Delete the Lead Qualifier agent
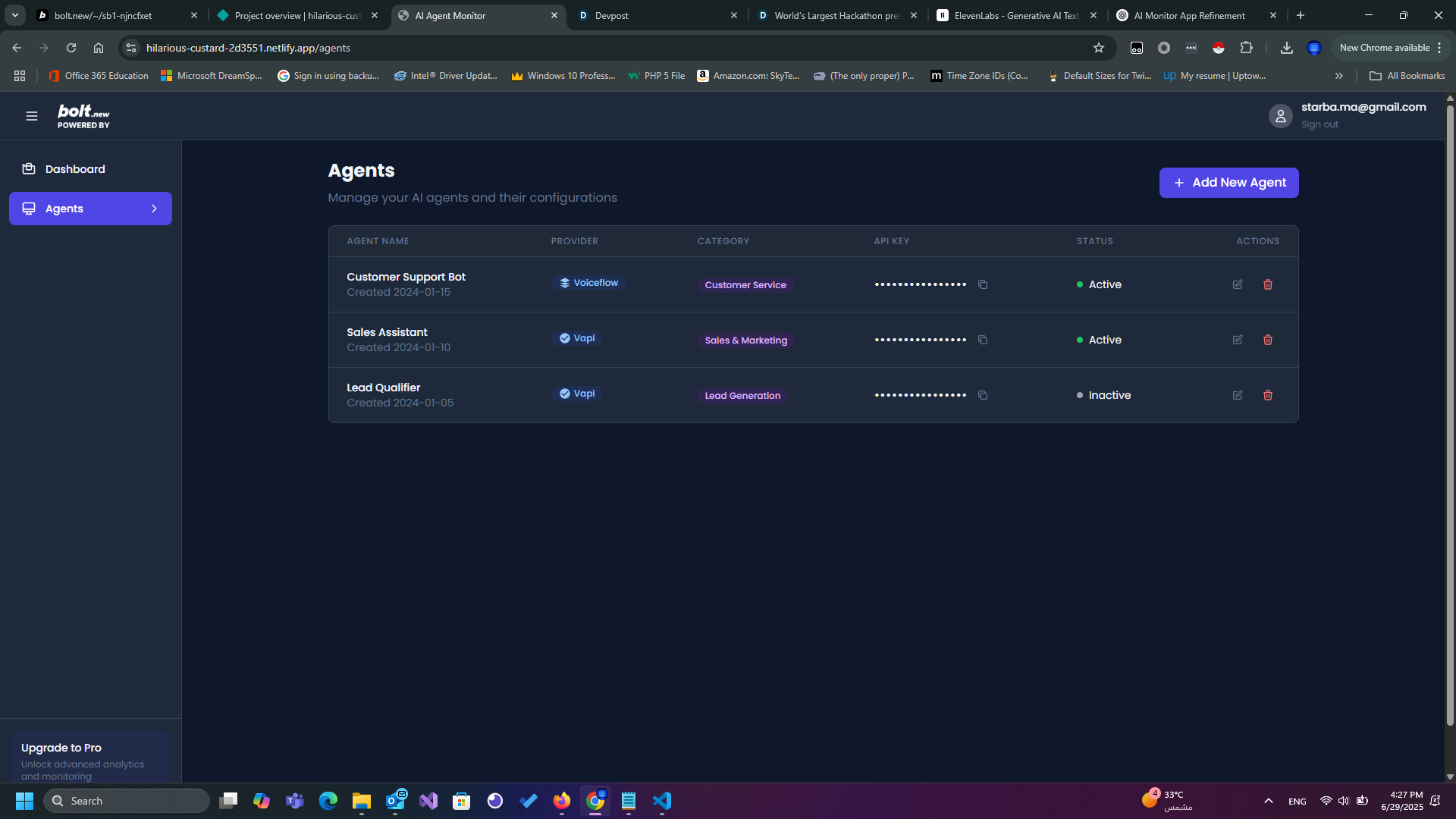Image resolution: width=1456 pixels, height=819 pixels. (1268, 395)
